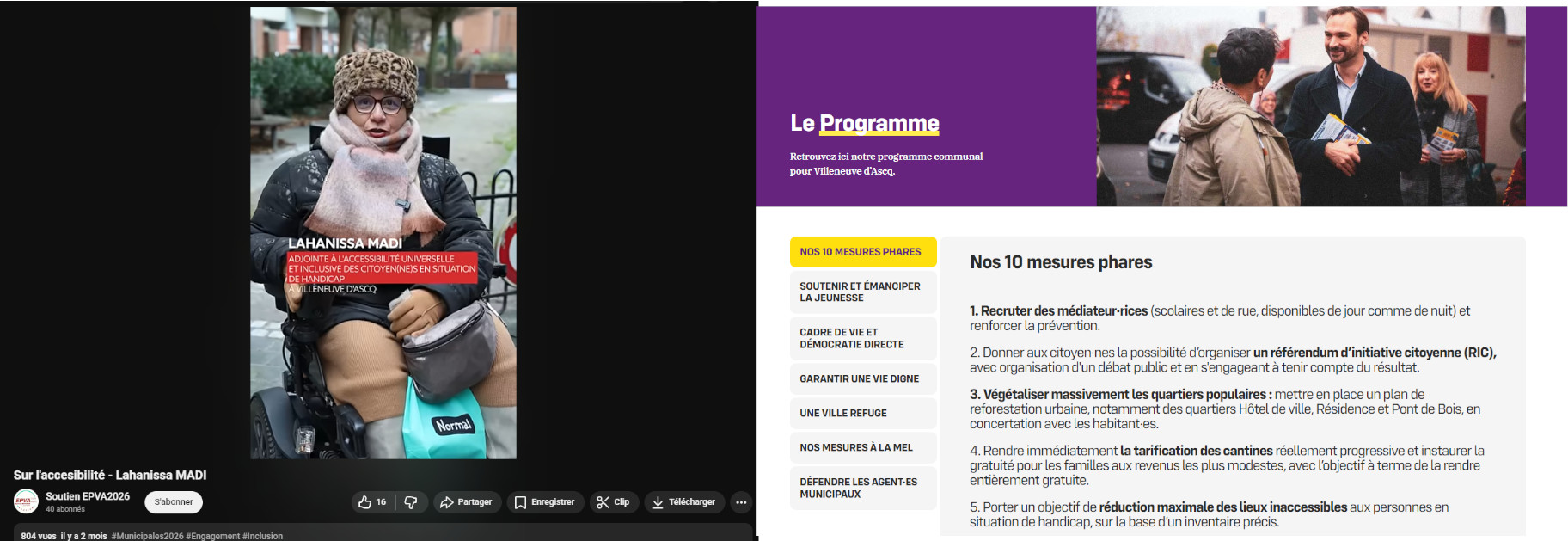
Task: Share the video with Partager
Action: (466, 502)
